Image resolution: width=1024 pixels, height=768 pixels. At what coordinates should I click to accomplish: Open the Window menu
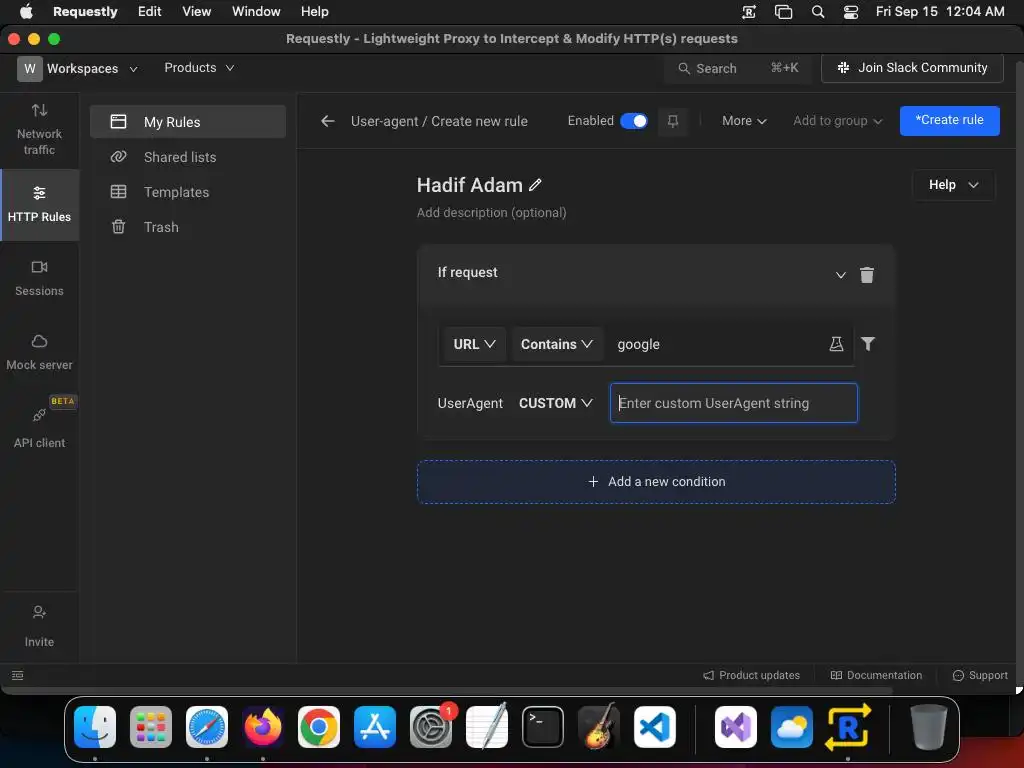tap(256, 12)
